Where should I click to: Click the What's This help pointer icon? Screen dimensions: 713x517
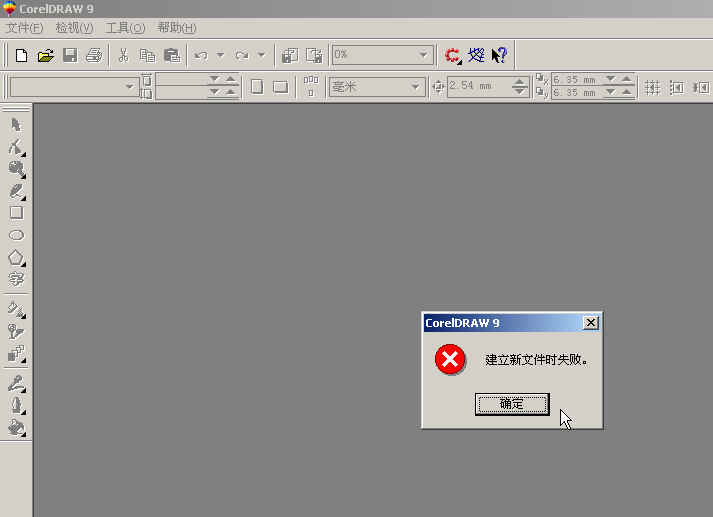pyautogui.click(x=499, y=55)
